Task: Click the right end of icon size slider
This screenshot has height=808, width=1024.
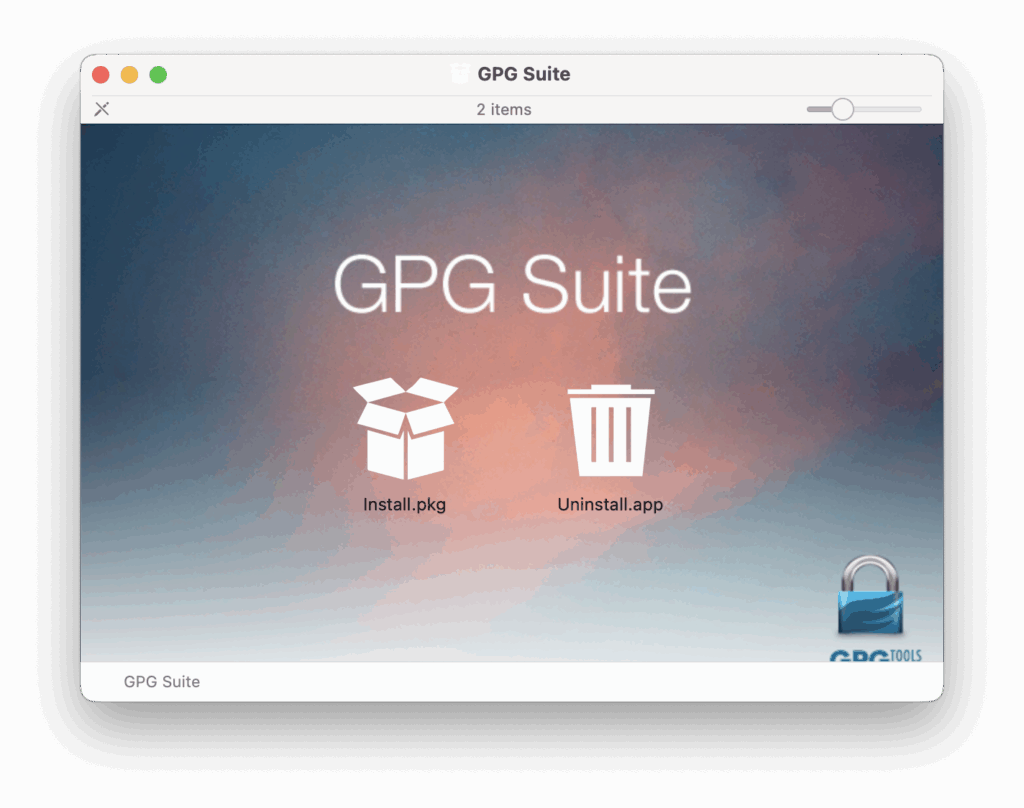Action: click(x=918, y=109)
